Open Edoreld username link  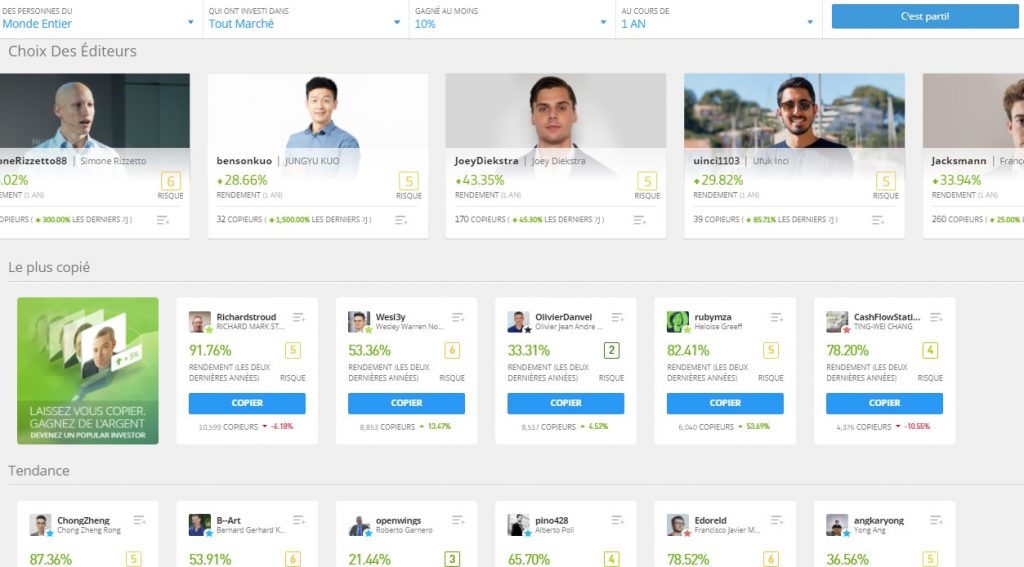710,521
